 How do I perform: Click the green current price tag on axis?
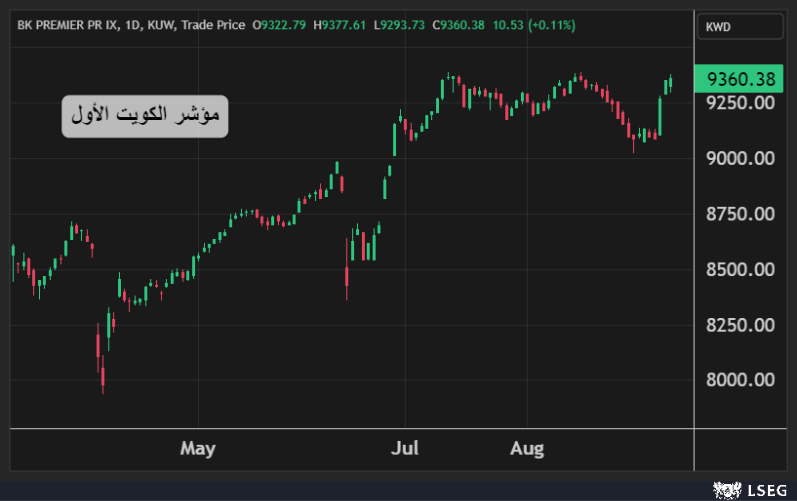(x=740, y=79)
